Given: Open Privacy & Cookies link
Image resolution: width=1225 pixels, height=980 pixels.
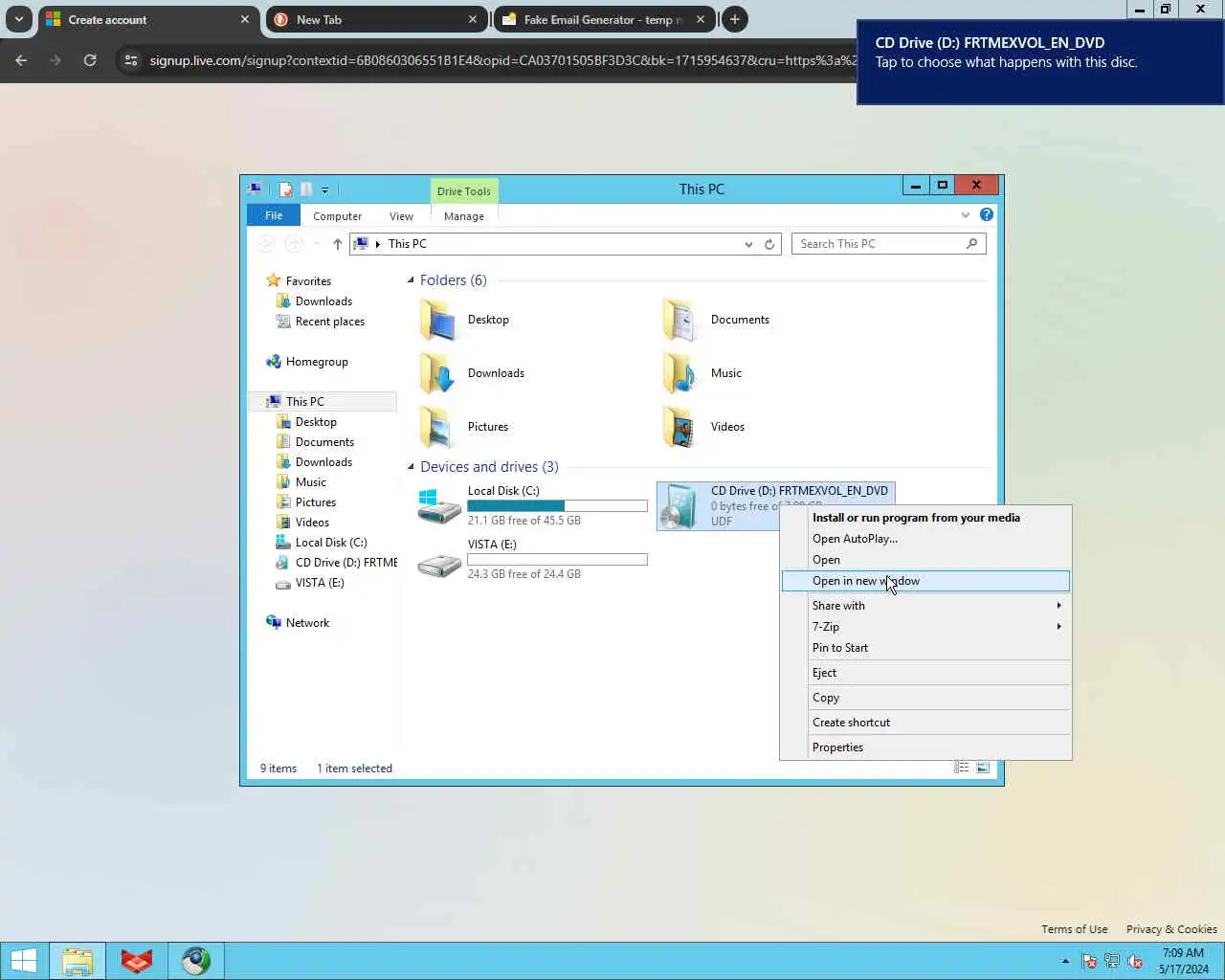Looking at the screenshot, I should point(1171,929).
